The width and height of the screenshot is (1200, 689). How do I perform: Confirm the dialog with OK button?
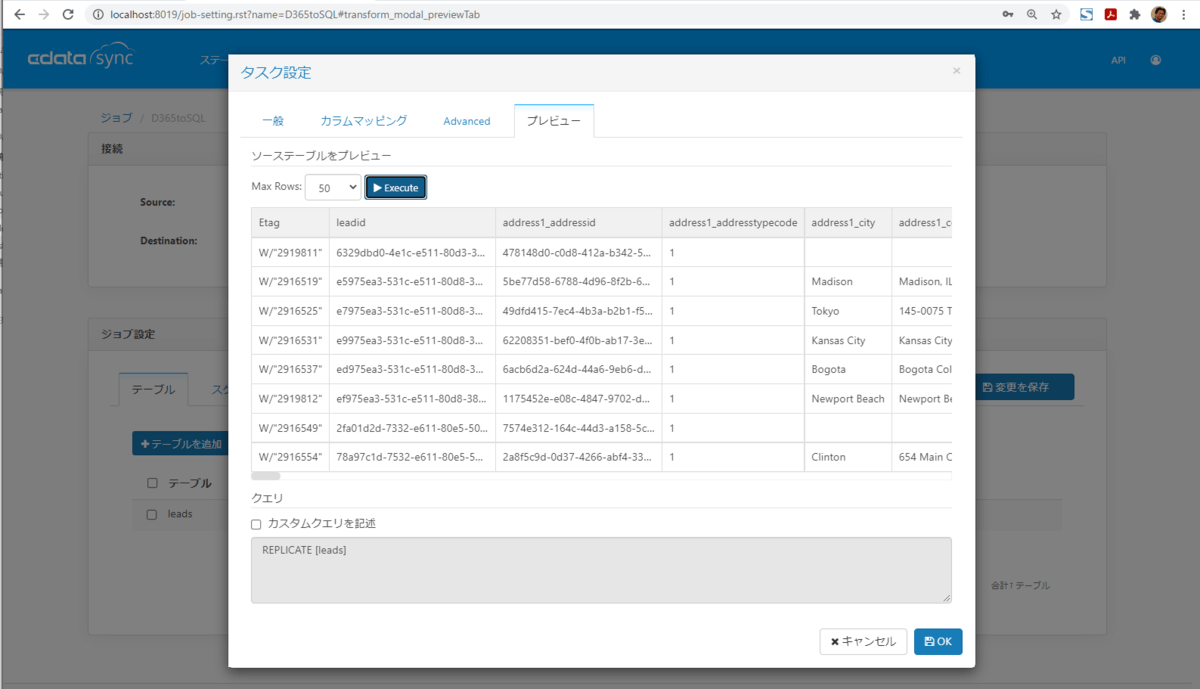pyautogui.click(x=938, y=641)
